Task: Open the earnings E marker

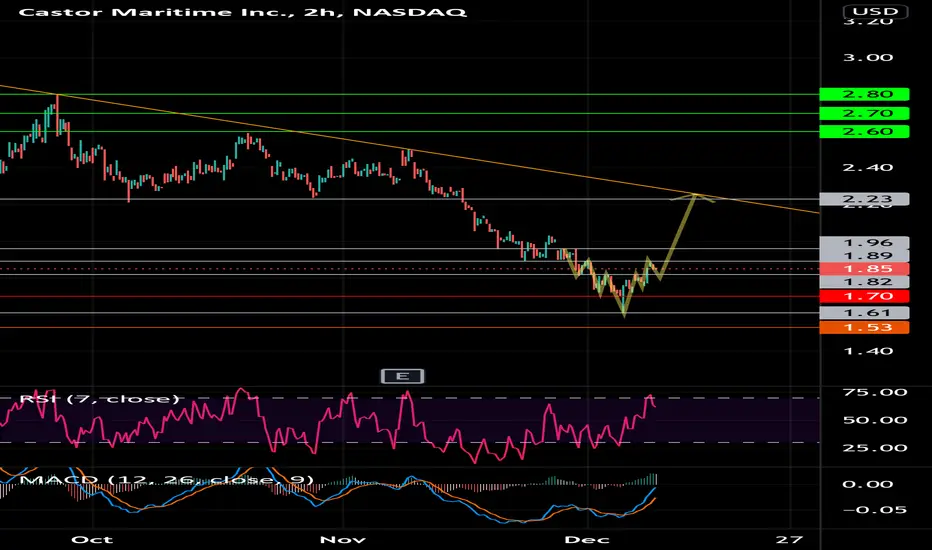Action: tap(402, 376)
